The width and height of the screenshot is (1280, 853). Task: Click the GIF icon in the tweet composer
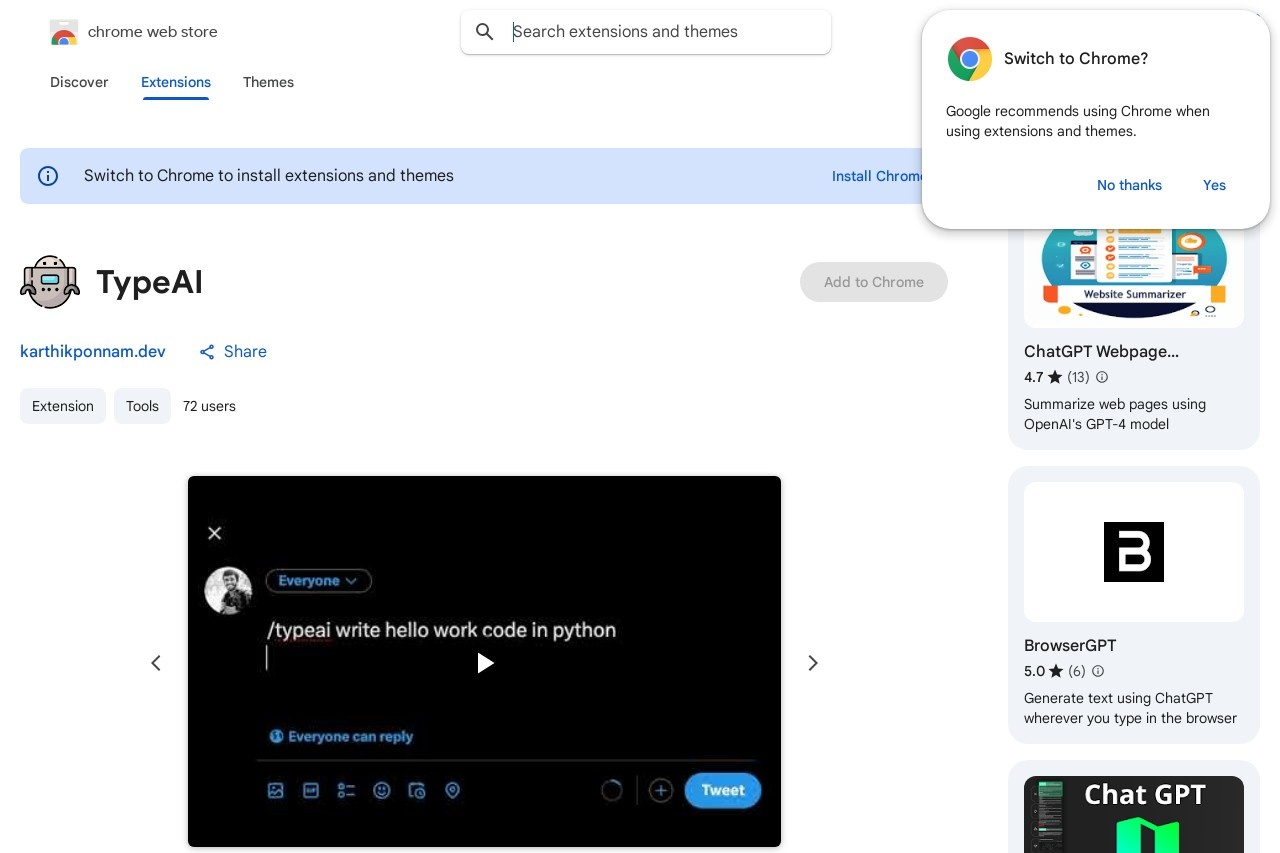coord(311,790)
